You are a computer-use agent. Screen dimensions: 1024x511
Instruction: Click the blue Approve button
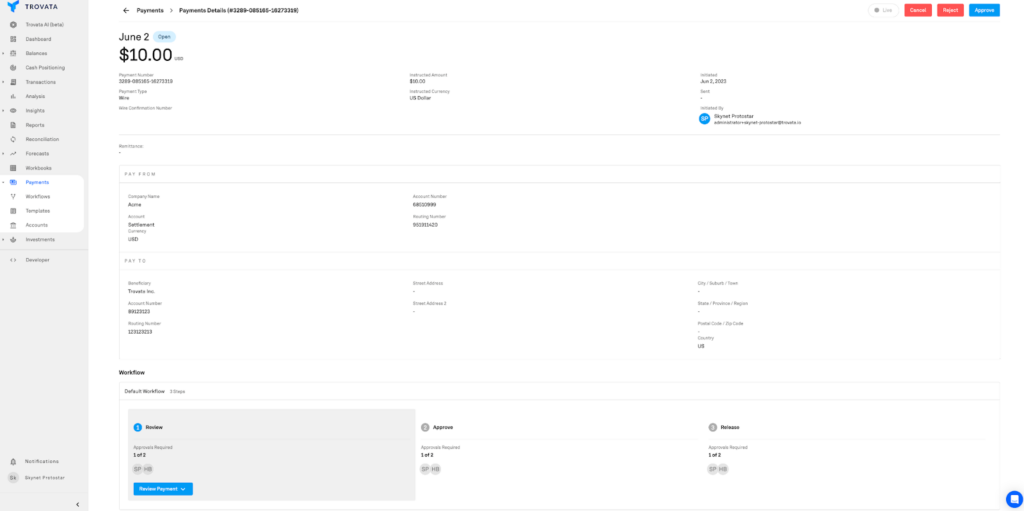984,10
